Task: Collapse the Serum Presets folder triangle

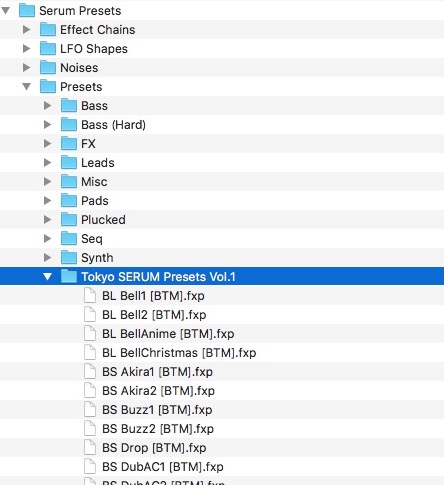Action: (6, 11)
